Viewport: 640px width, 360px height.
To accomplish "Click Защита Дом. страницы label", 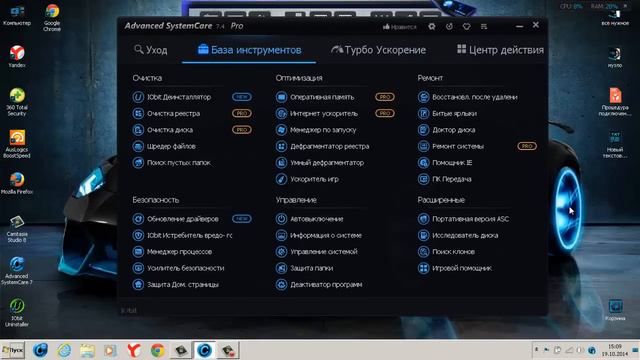I will coord(182,284).
